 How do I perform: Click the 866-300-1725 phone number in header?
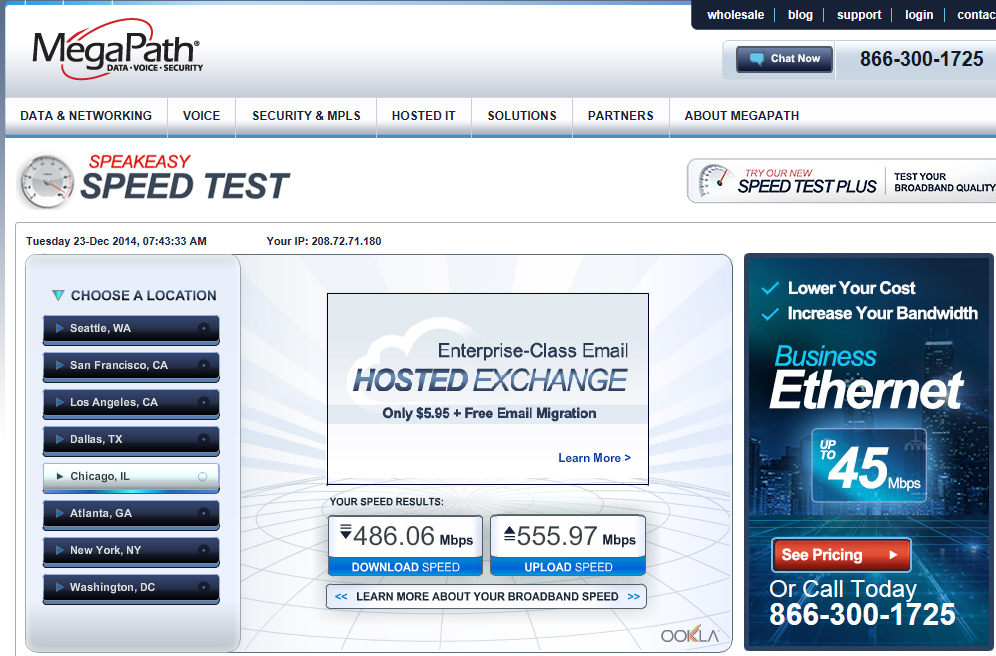pyautogui.click(x=922, y=59)
